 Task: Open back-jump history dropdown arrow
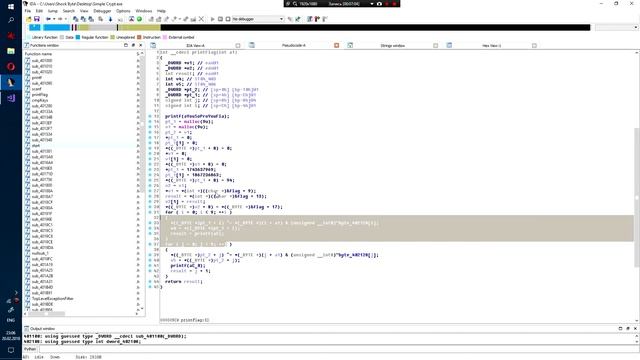coord(54,19)
